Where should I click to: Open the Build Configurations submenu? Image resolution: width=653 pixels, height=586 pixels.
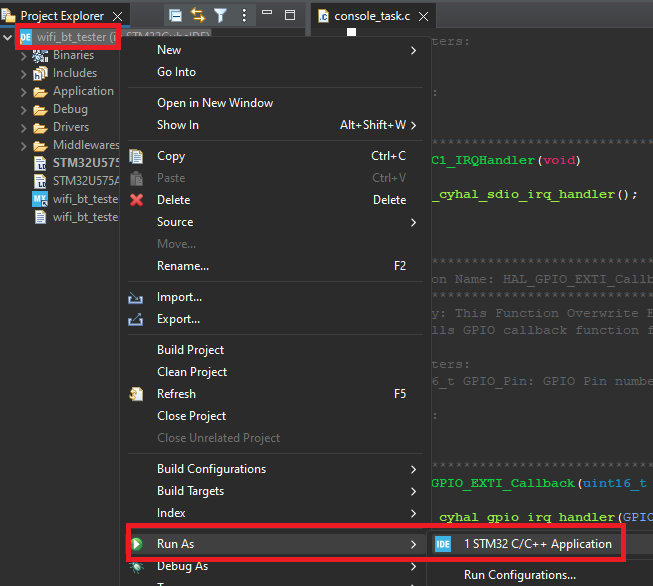pos(275,469)
